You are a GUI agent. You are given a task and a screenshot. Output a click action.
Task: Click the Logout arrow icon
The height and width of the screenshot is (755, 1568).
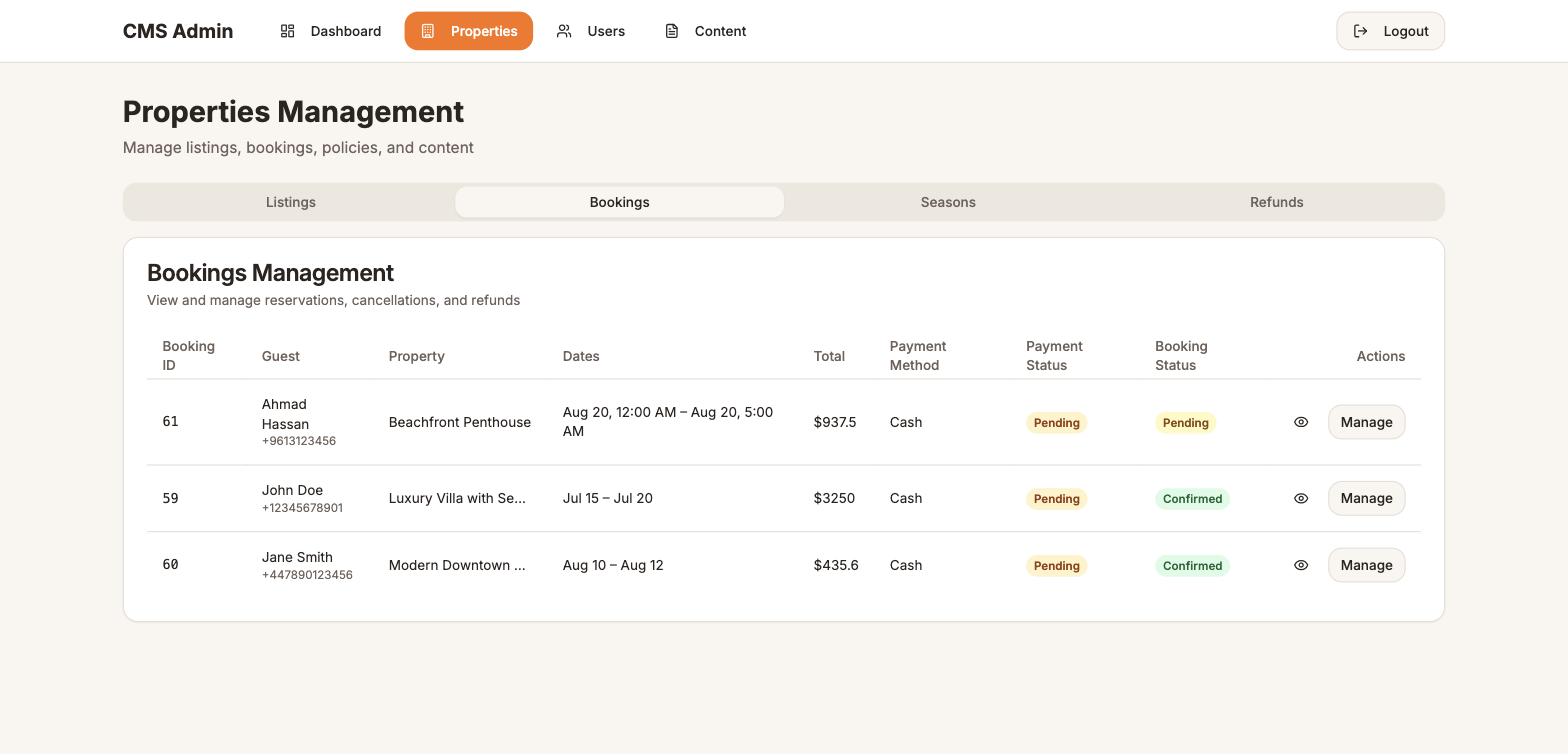pyautogui.click(x=1360, y=31)
